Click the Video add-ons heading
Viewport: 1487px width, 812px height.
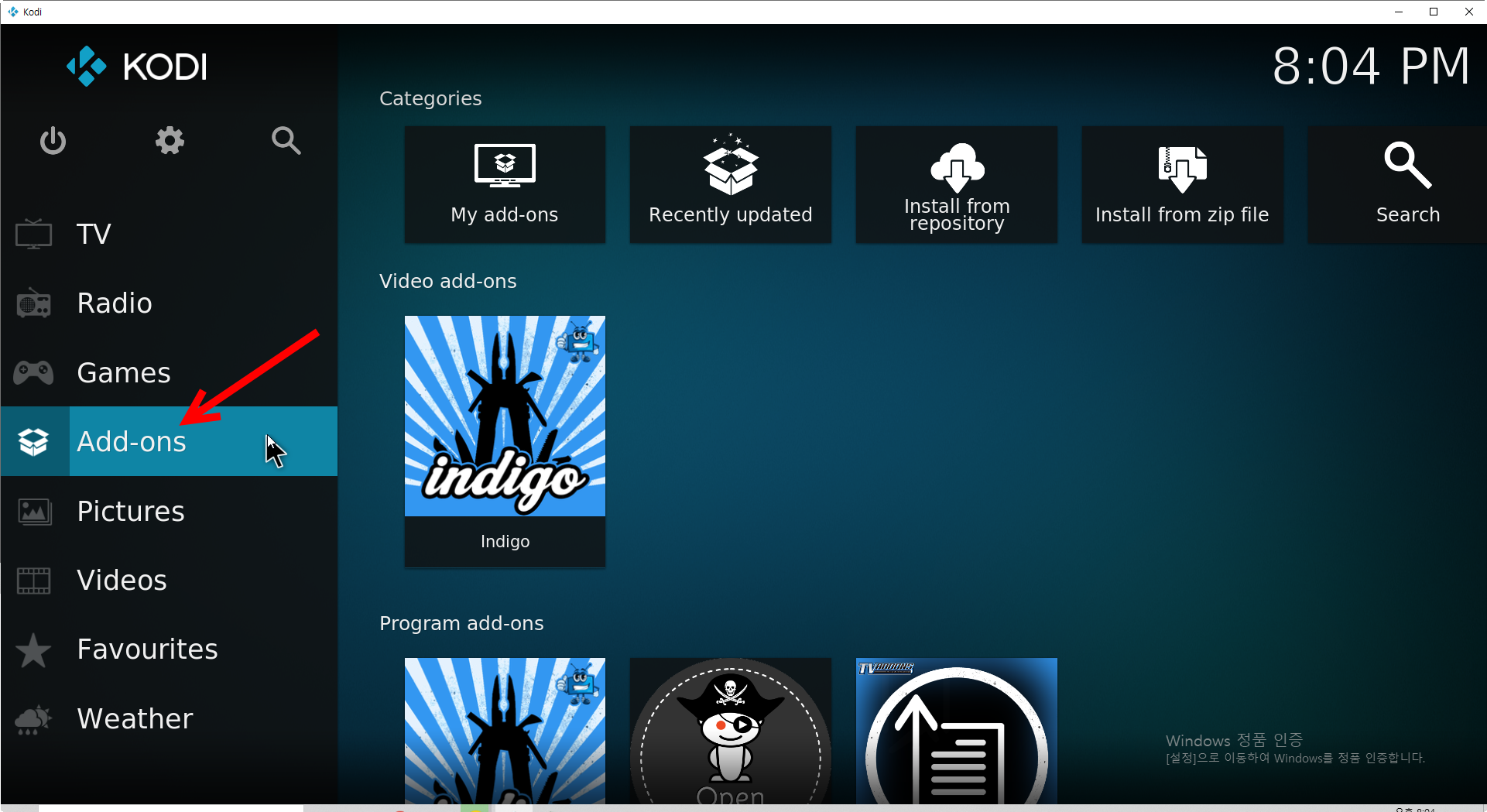(448, 282)
